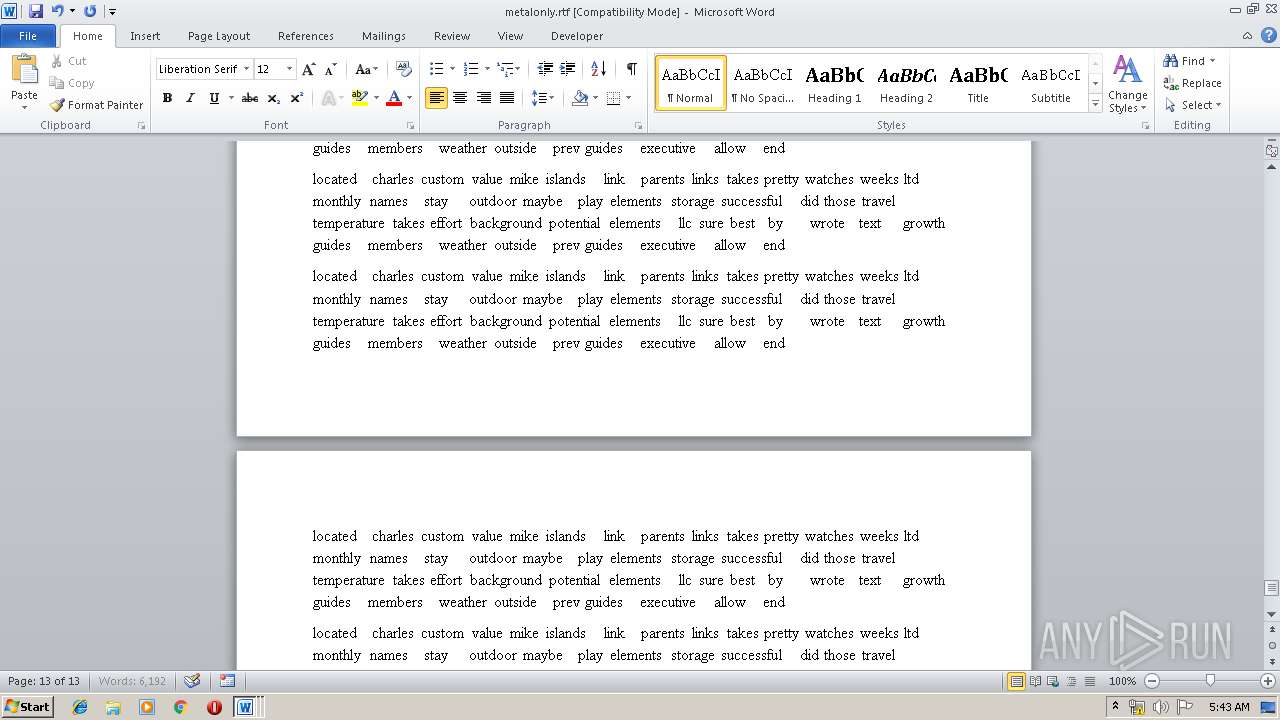The image size is (1280, 720).
Task: Click the proofing errors icon in status bar
Action: [192, 681]
